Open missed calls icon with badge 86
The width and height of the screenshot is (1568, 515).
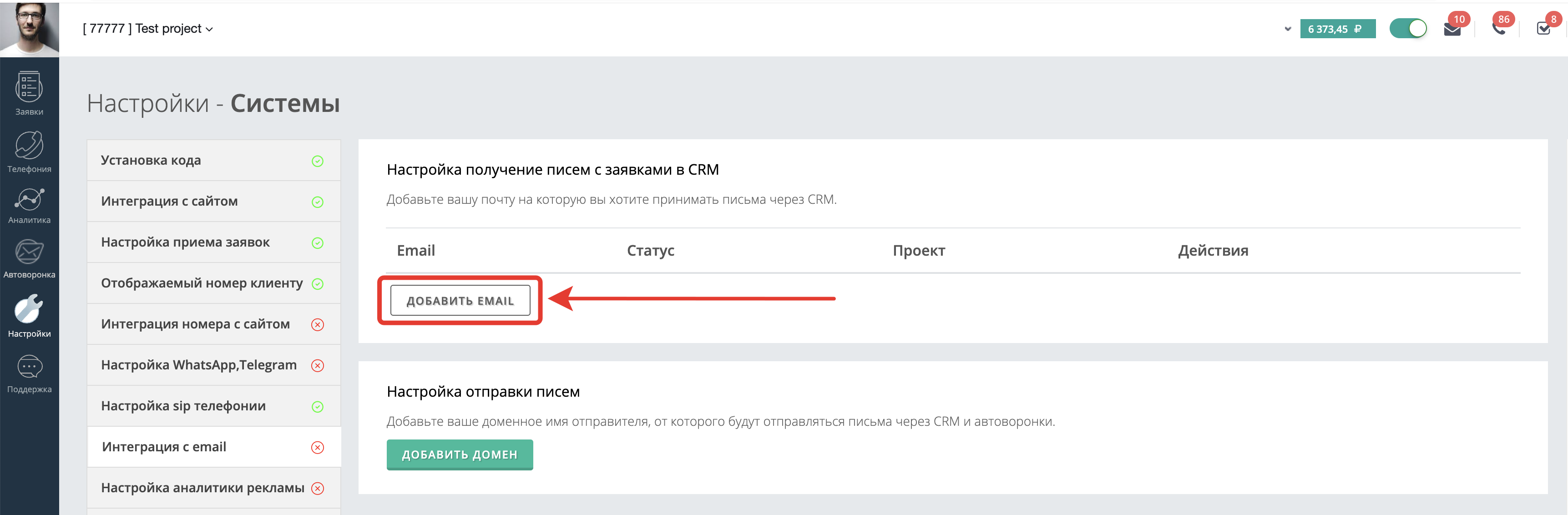coord(1498,29)
